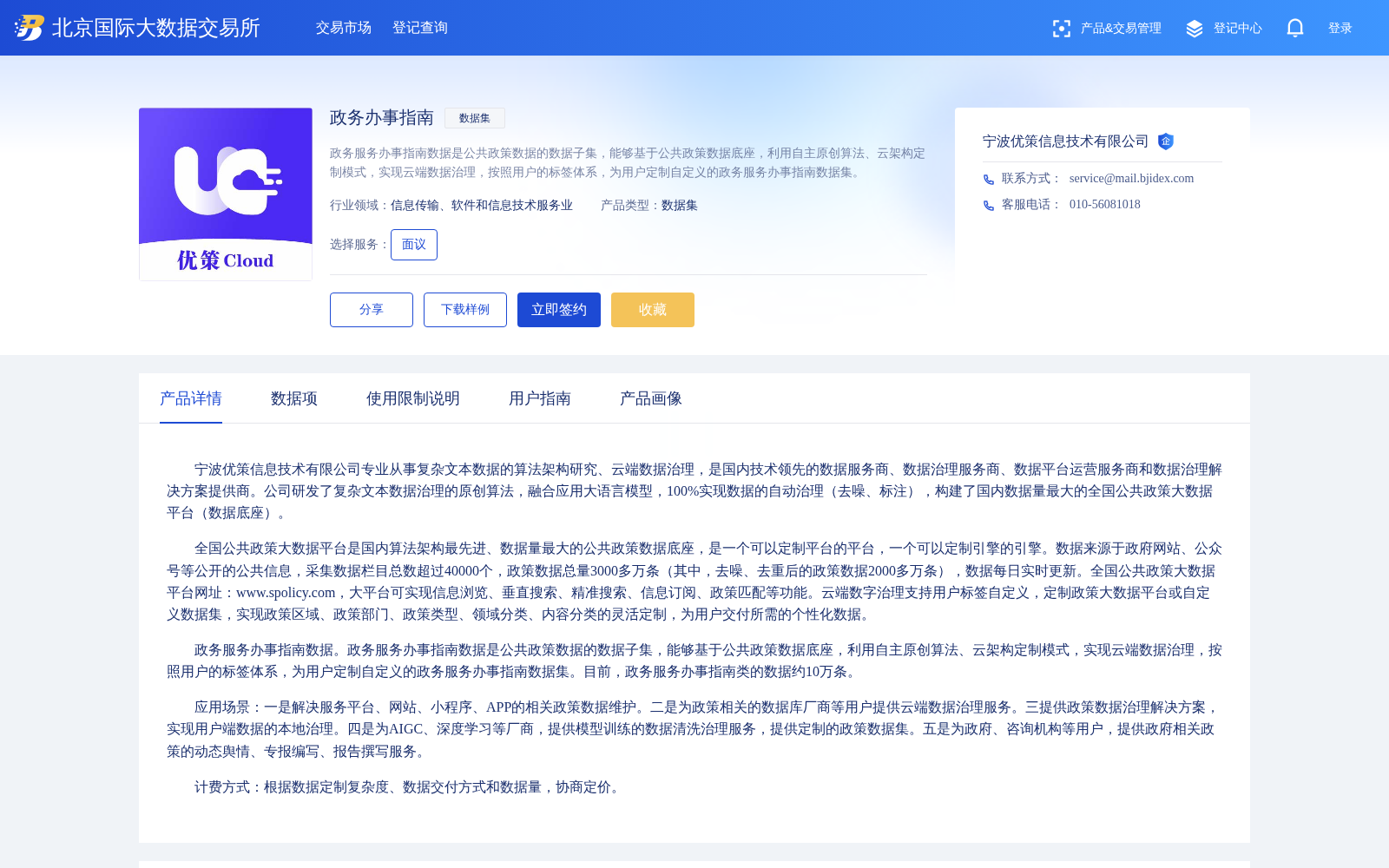Viewport: 1389px width, 868px height.
Task: Click the 数据集 tag beside title
Action: coord(475,118)
